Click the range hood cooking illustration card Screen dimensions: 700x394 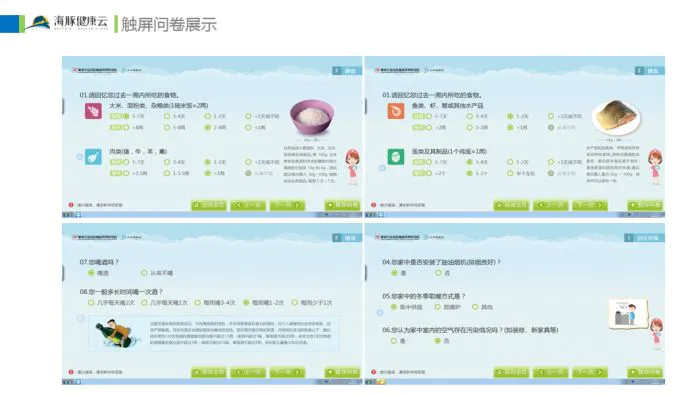click(628, 314)
